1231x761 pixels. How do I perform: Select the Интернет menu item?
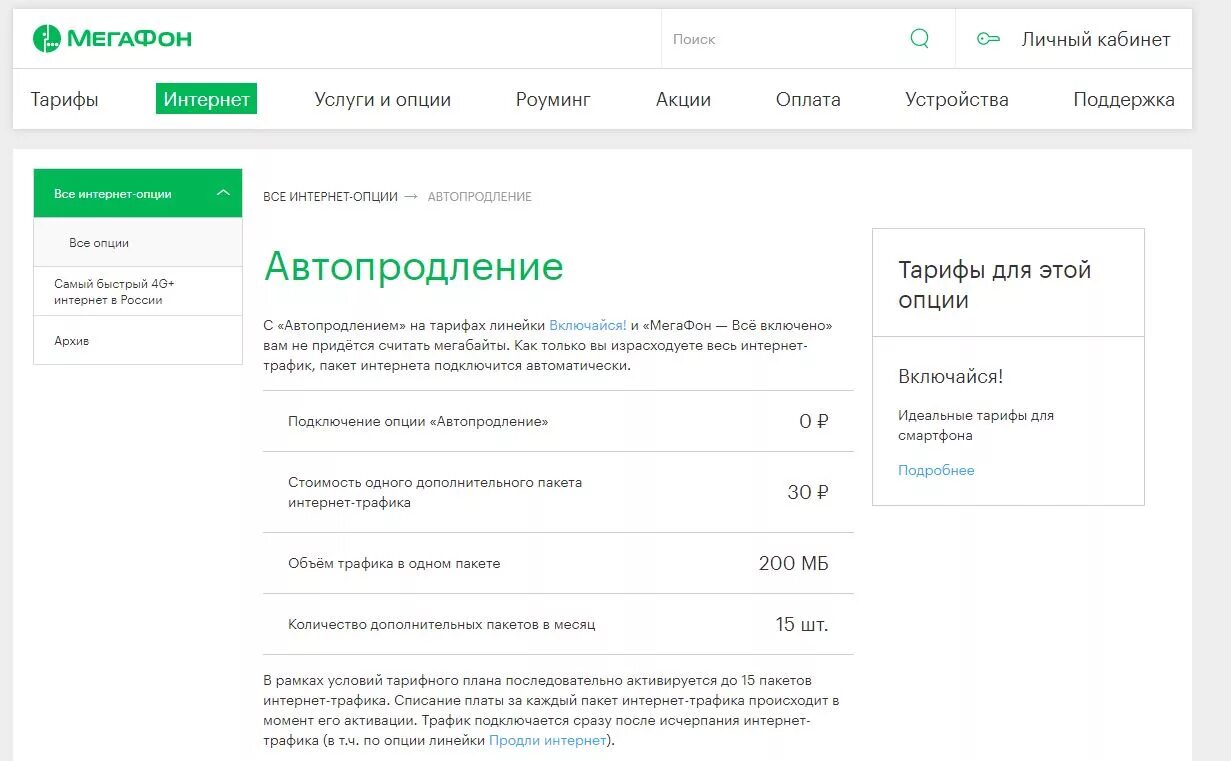(x=206, y=99)
